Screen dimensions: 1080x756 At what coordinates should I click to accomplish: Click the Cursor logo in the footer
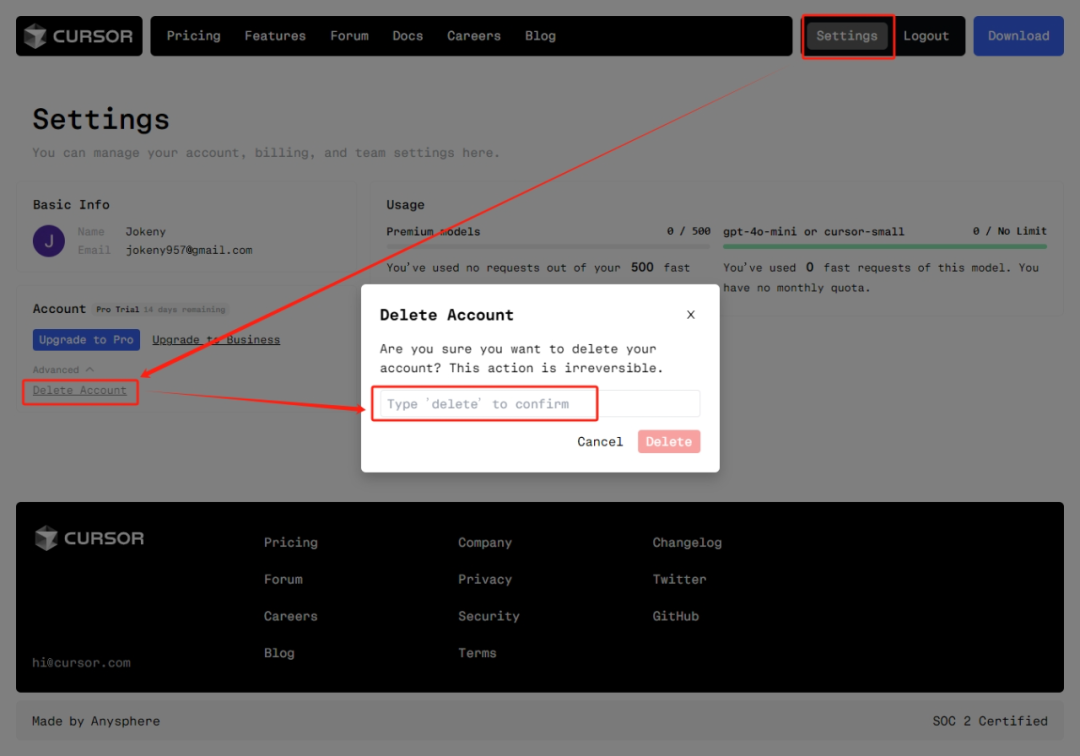(90, 538)
